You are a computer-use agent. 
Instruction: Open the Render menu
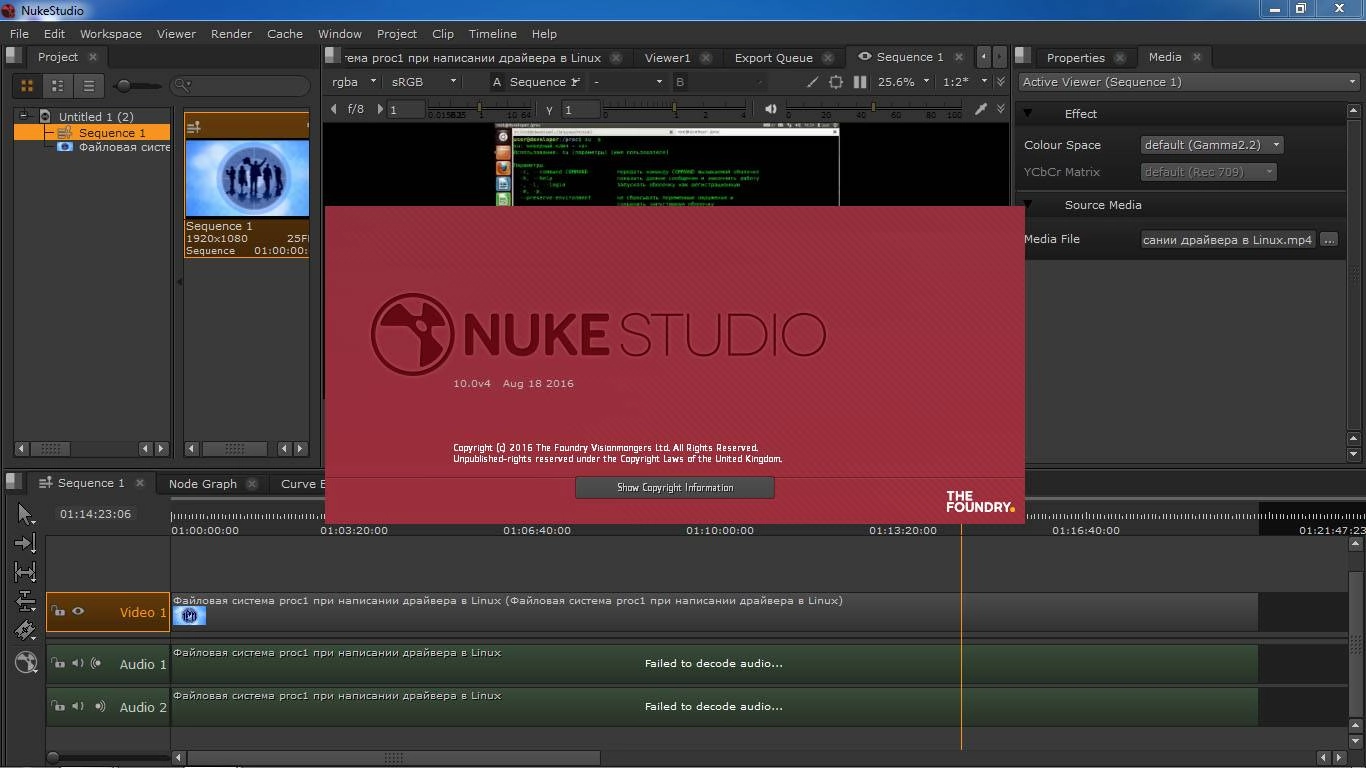pyautogui.click(x=231, y=33)
